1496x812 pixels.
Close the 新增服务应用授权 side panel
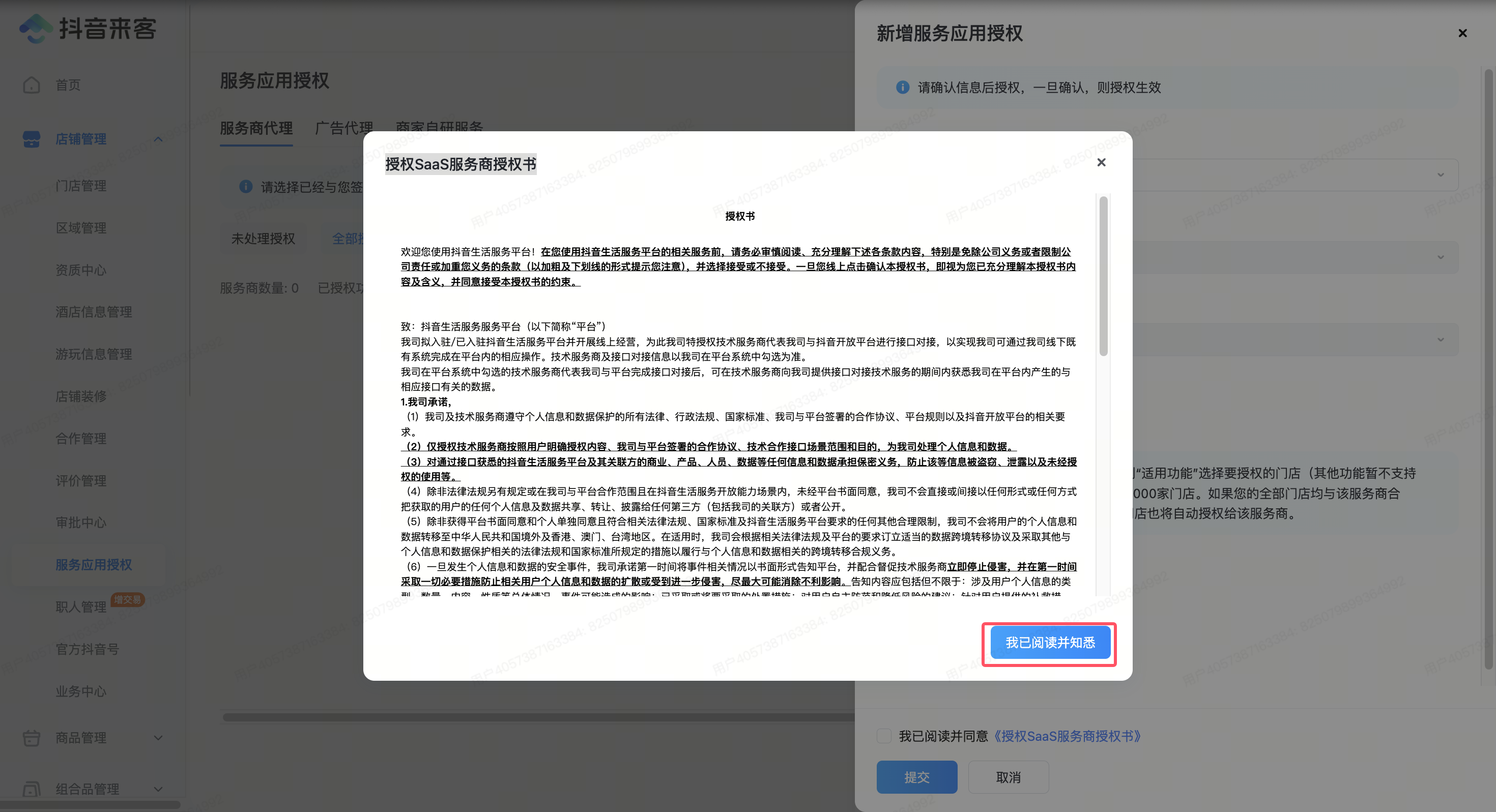pyautogui.click(x=1462, y=33)
